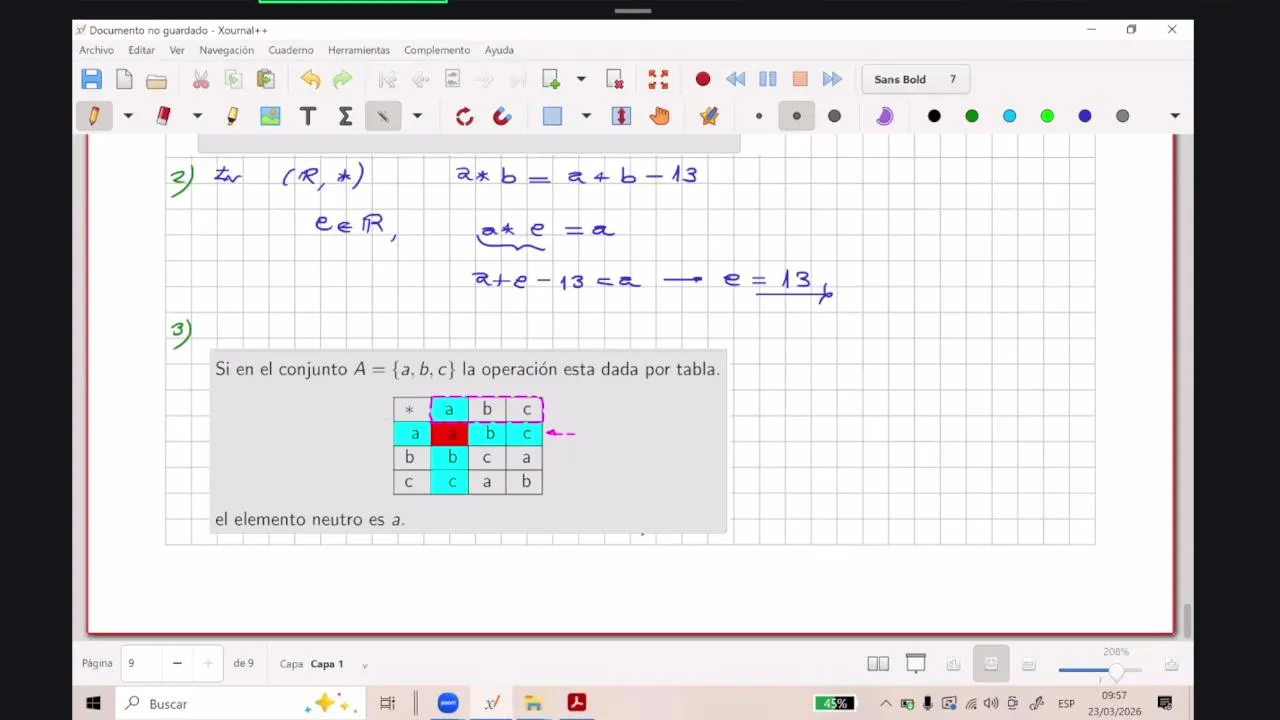Screen dimensions: 1280x720
Task: Open the Ver menu
Action: 177,50
